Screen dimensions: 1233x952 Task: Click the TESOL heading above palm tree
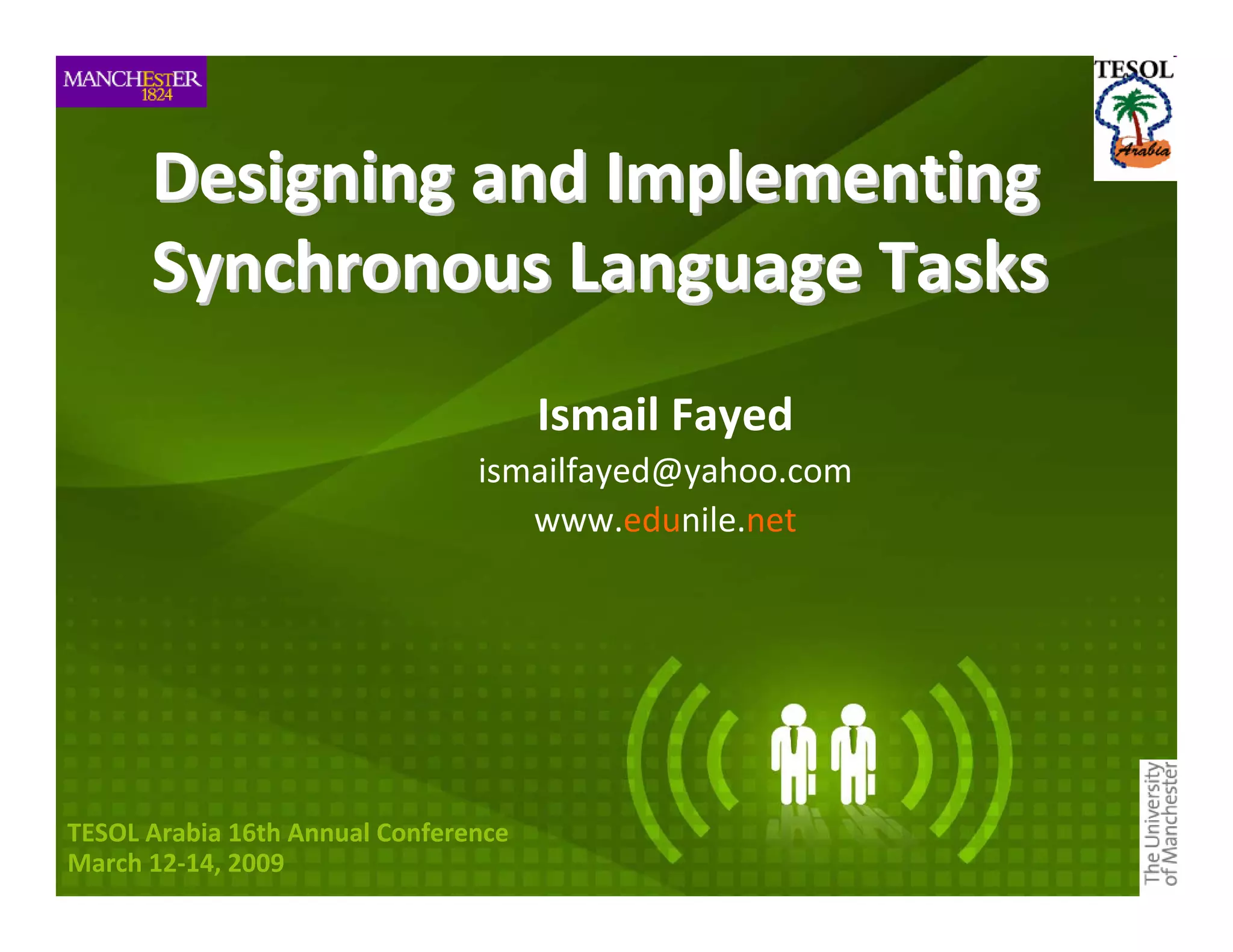[1134, 70]
